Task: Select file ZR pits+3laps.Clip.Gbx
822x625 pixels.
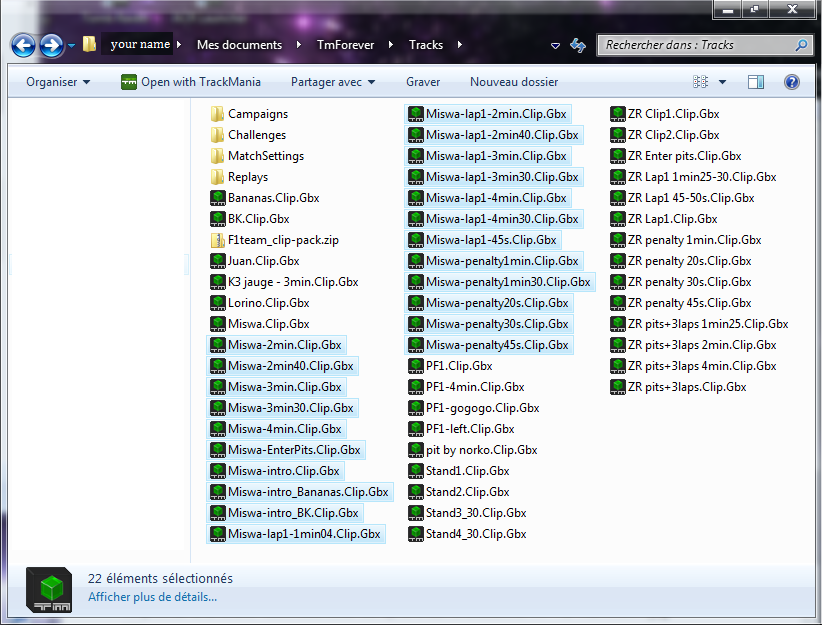Action: (x=679, y=386)
